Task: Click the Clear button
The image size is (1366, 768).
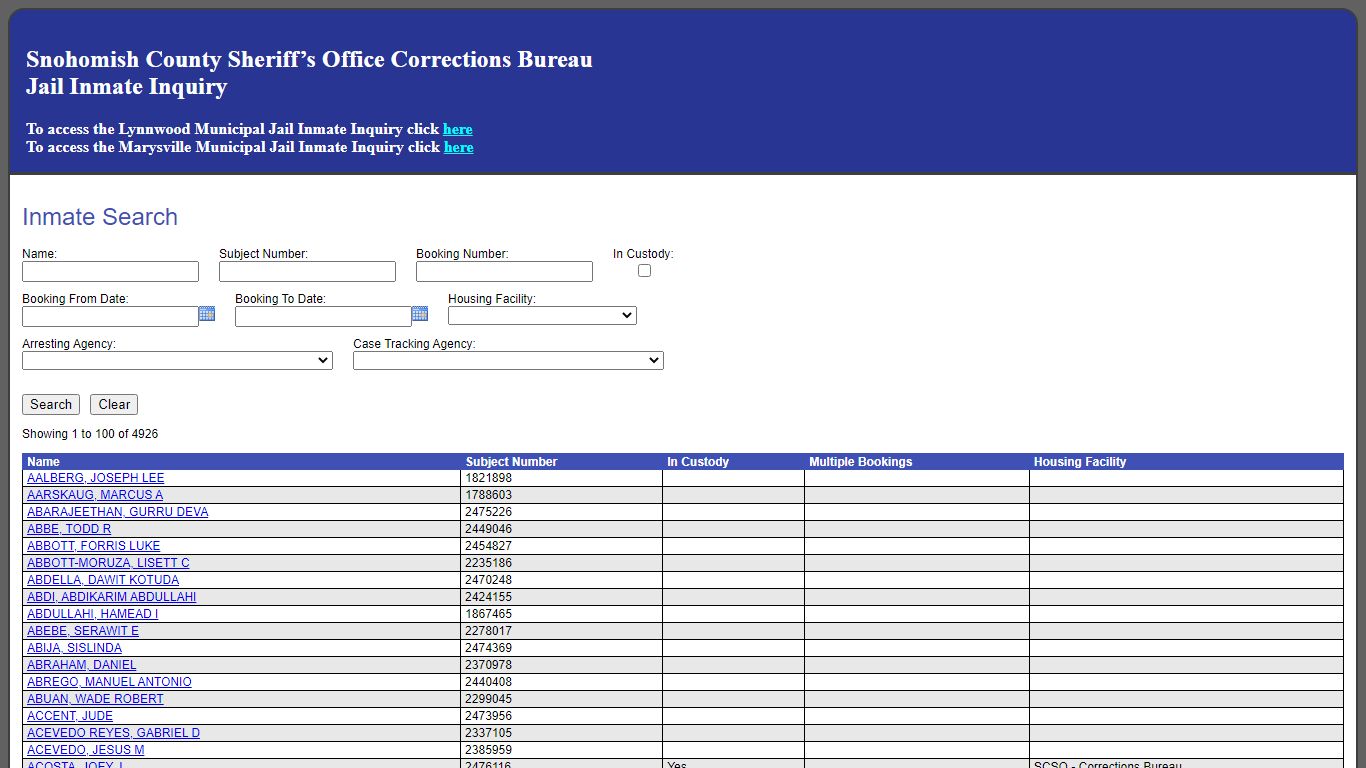Action: 114,404
